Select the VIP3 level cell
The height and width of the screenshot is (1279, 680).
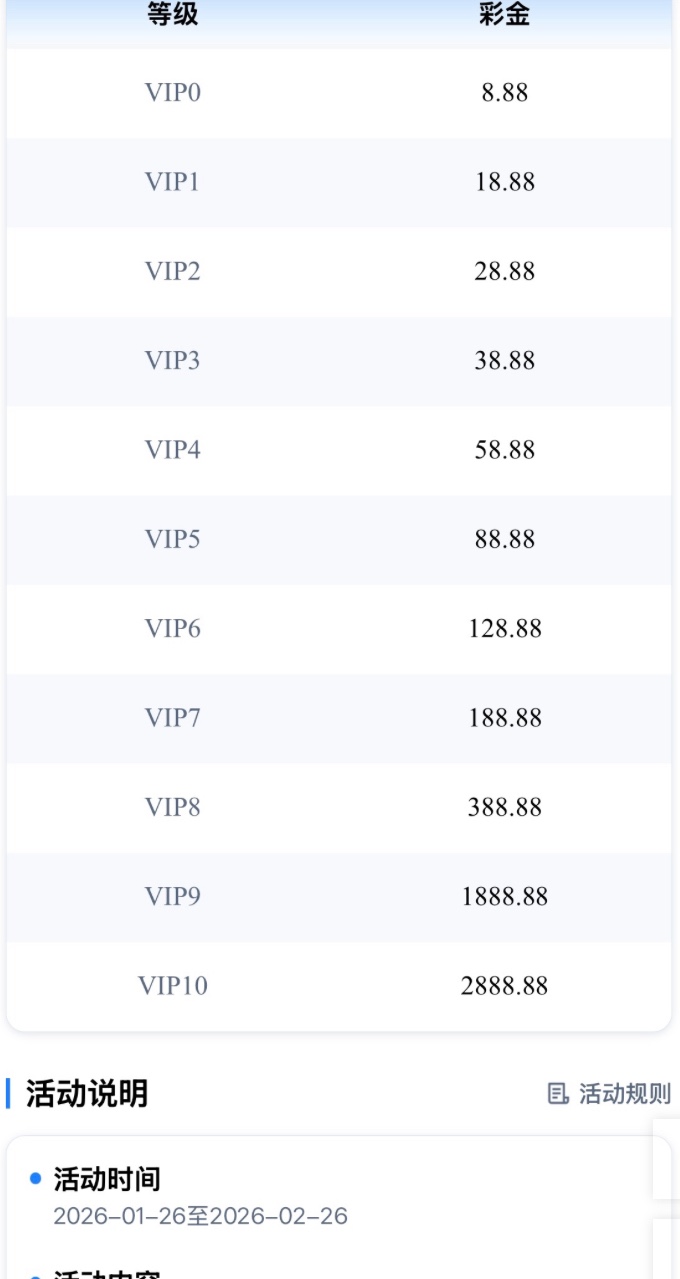(x=173, y=360)
